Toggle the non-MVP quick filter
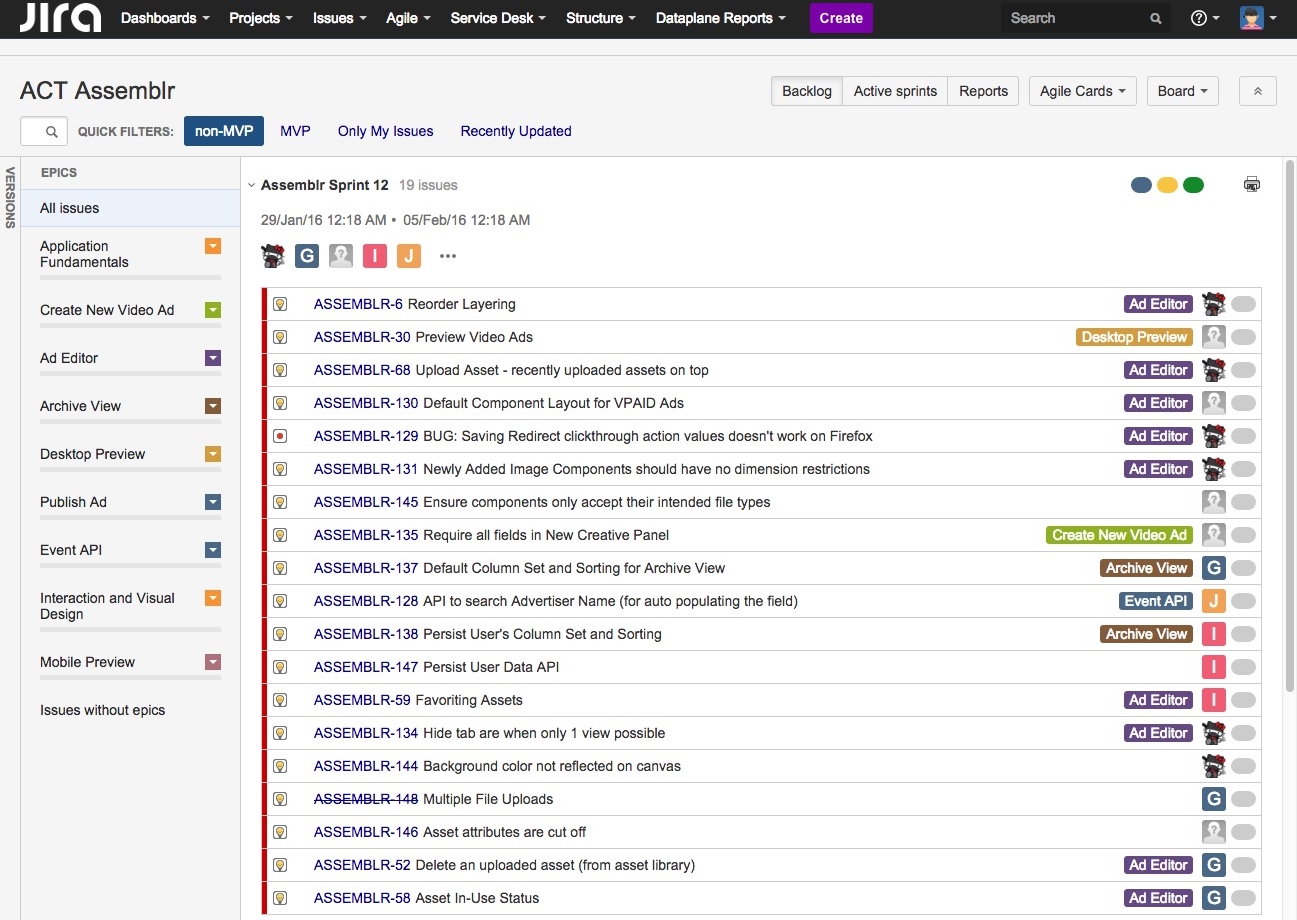The width and height of the screenshot is (1297, 920). point(224,131)
